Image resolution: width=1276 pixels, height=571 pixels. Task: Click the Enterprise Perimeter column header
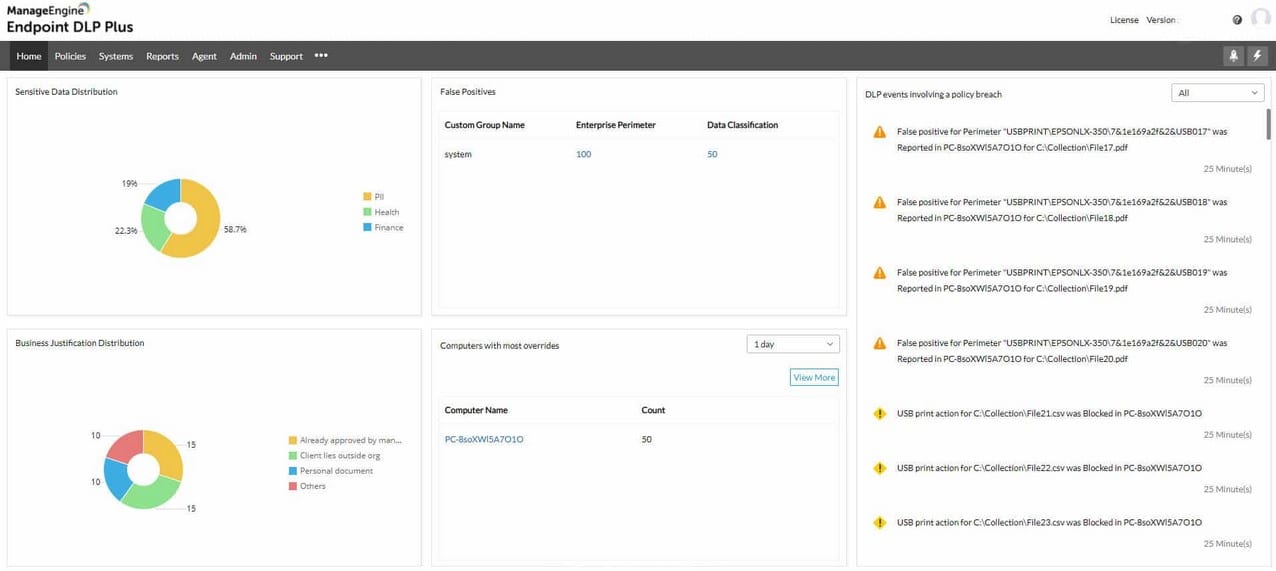tap(616, 125)
